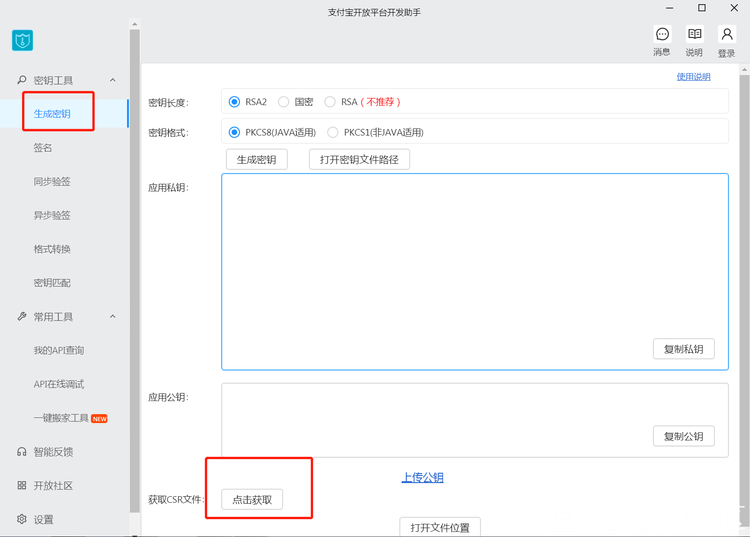This screenshot has height=537, width=750.
Task: Click the 密钥格式: label
Action: [x=169, y=132]
